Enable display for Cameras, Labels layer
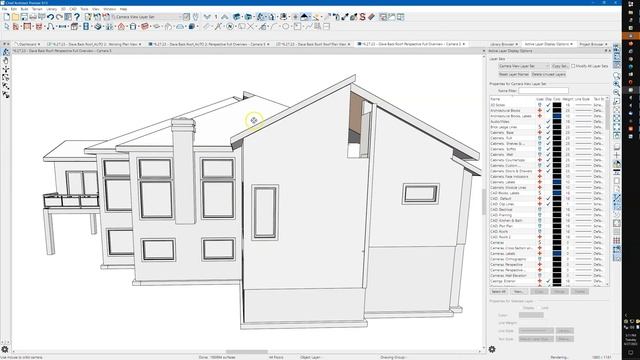 tap(548, 253)
